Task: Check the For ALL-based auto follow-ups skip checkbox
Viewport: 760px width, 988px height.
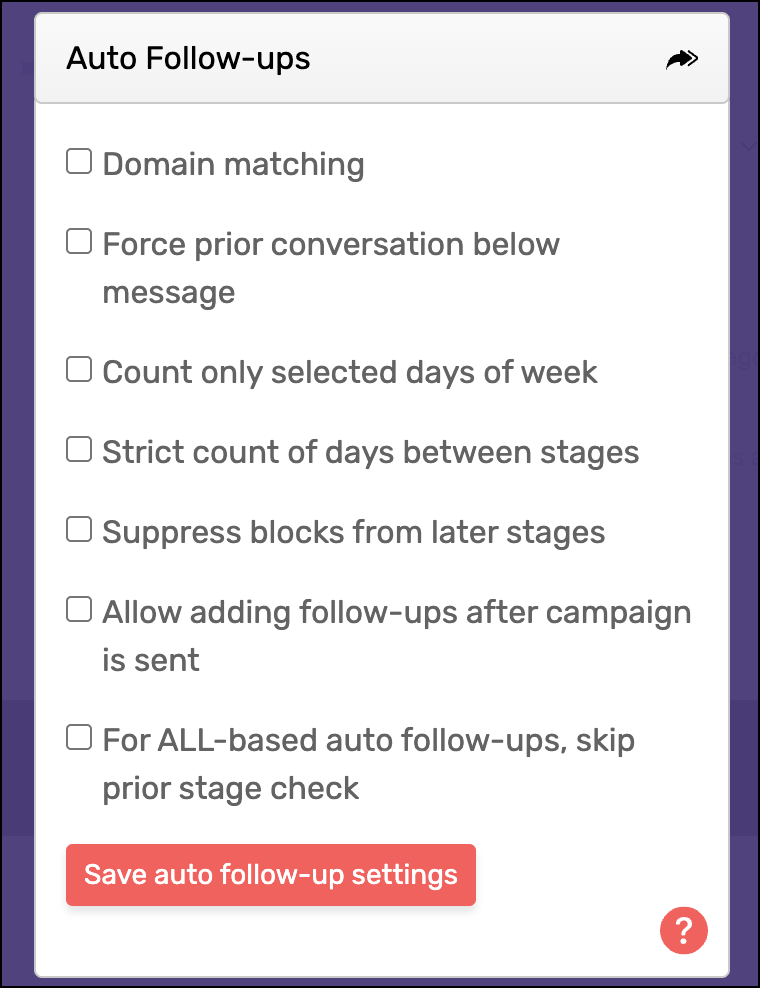Action: coord(79,737)
